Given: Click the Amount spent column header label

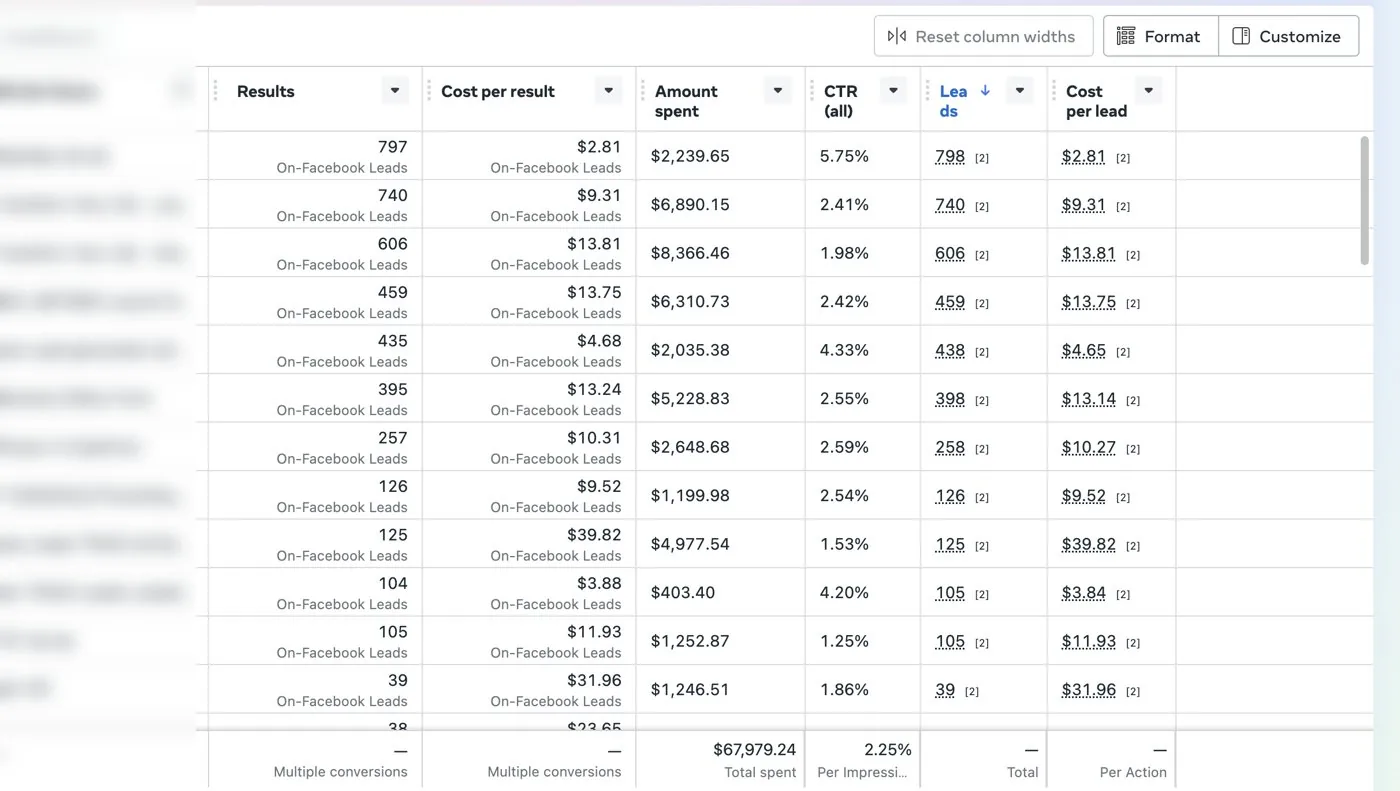Looking at the screenshot, I should point(686,101).
